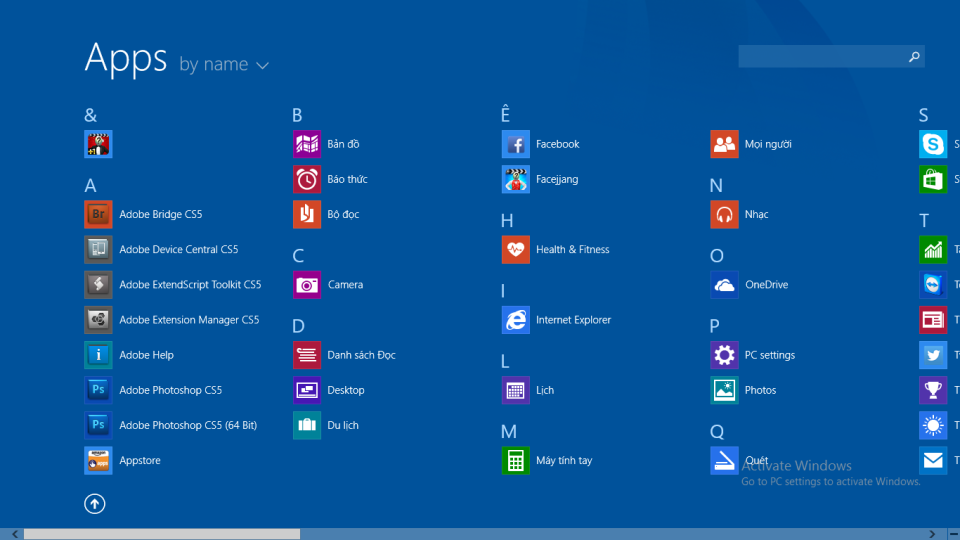Click the up arrow to return to Start
Image resolution: width=960 pixels, height=540 pixels.
click(x=95, y=504)
